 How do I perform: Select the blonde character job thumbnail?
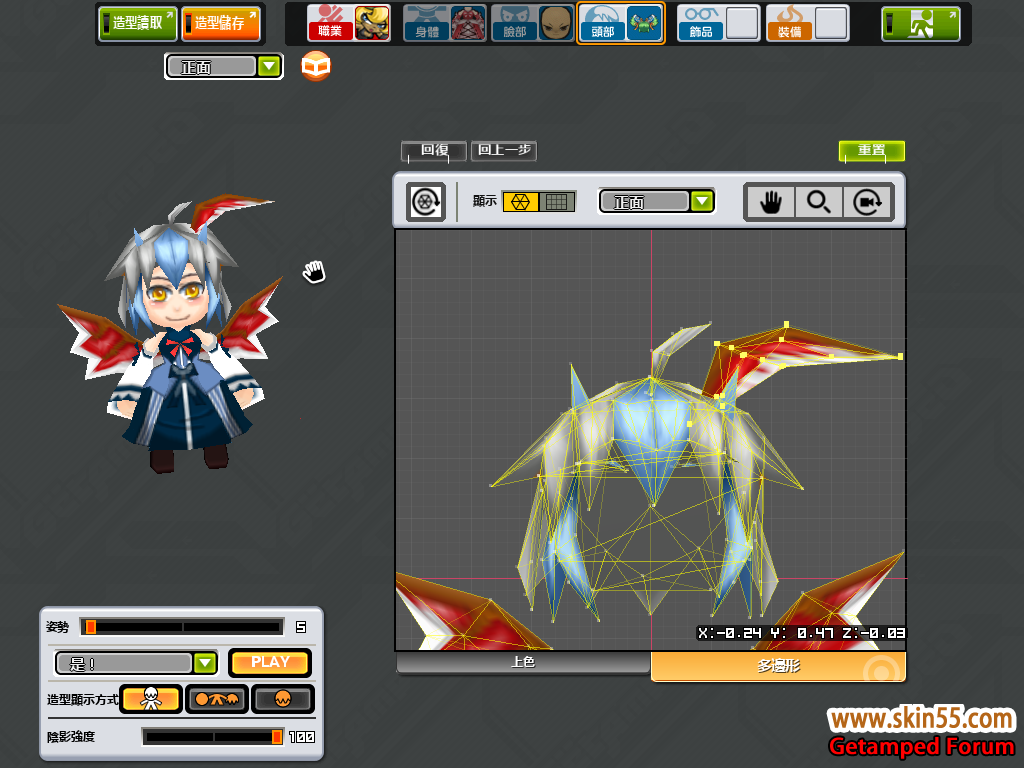coord(372,23)
